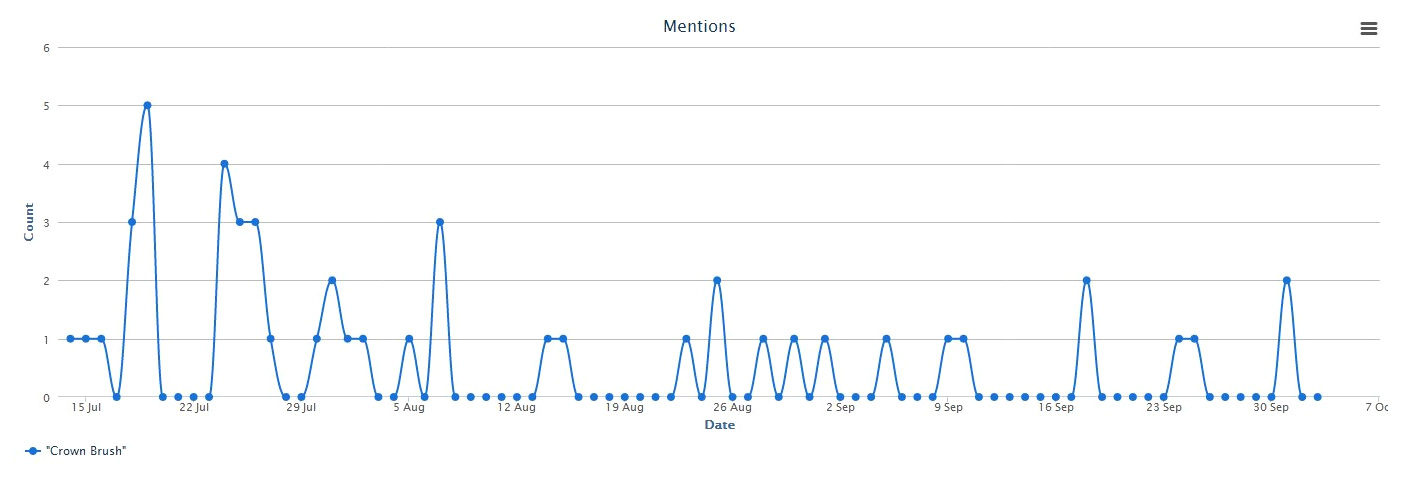Click the isolated count 1 peak after 2 Sep

[886, 339]
